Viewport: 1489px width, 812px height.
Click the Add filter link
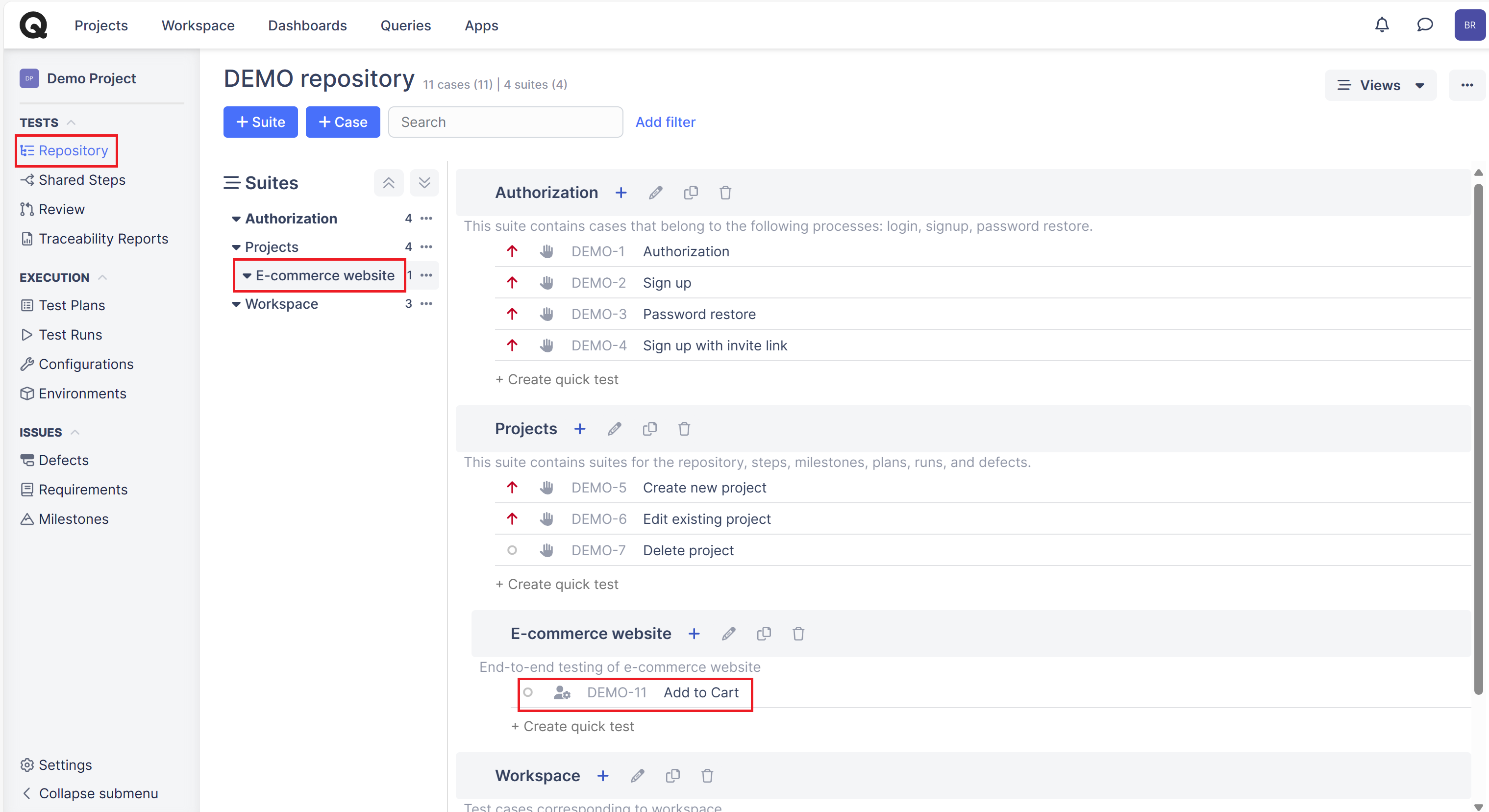click(665, 122)
